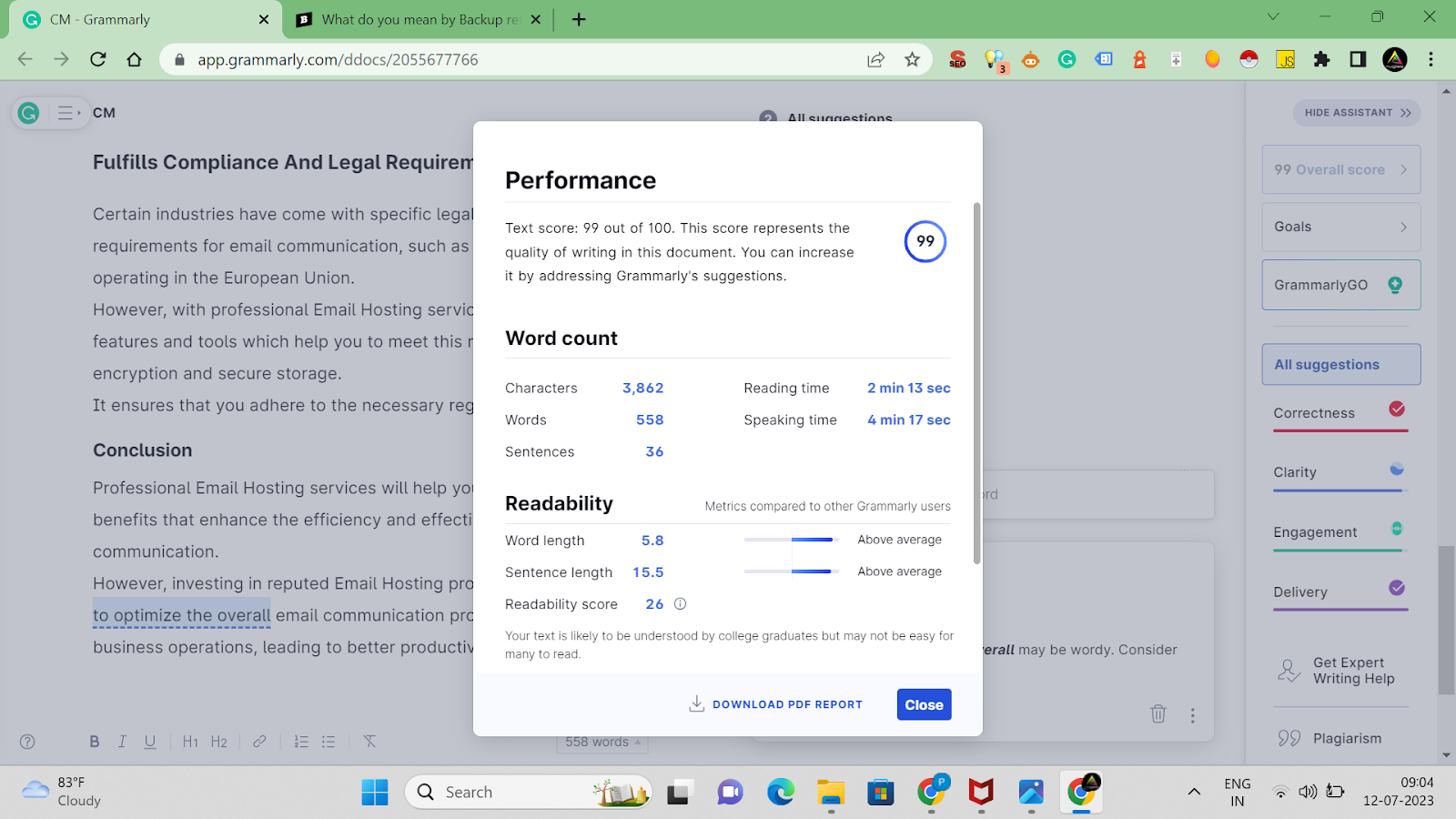Dismiss suggestion with the trash icon
The image size is (1456, 819).
pyautogui.click(x=1158, y=714)
